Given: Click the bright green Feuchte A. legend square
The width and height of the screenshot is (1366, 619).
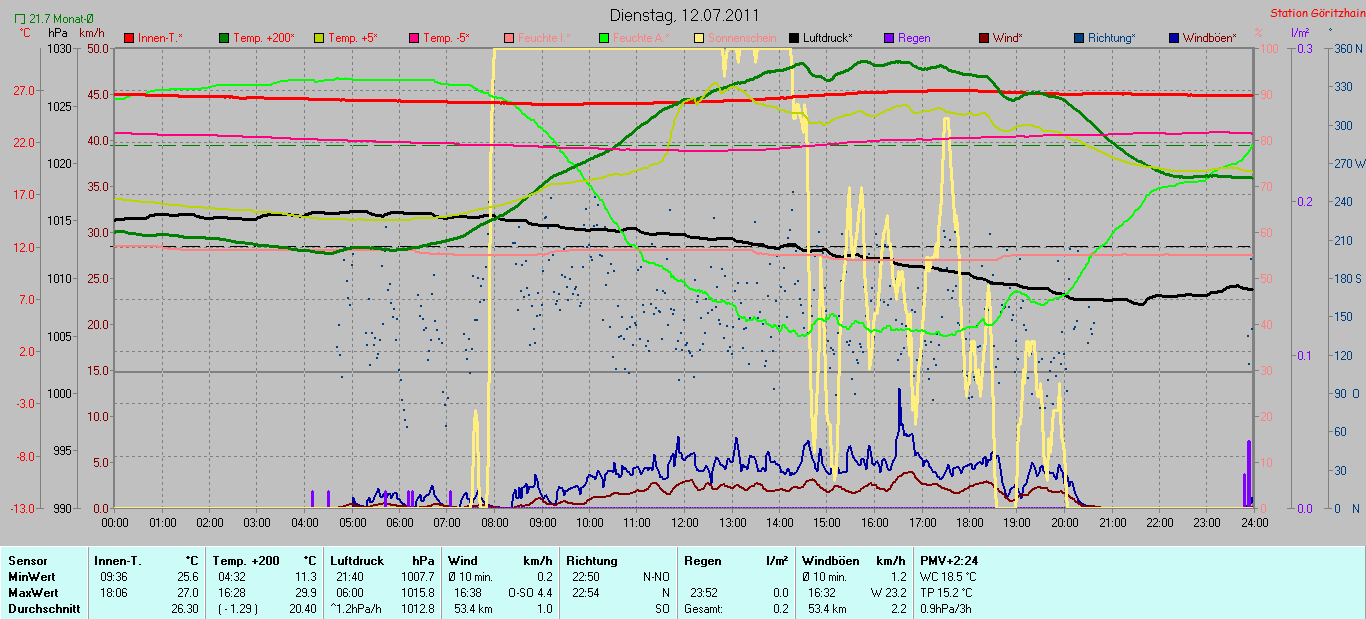Looking at the screenshot, I should 603,38.
